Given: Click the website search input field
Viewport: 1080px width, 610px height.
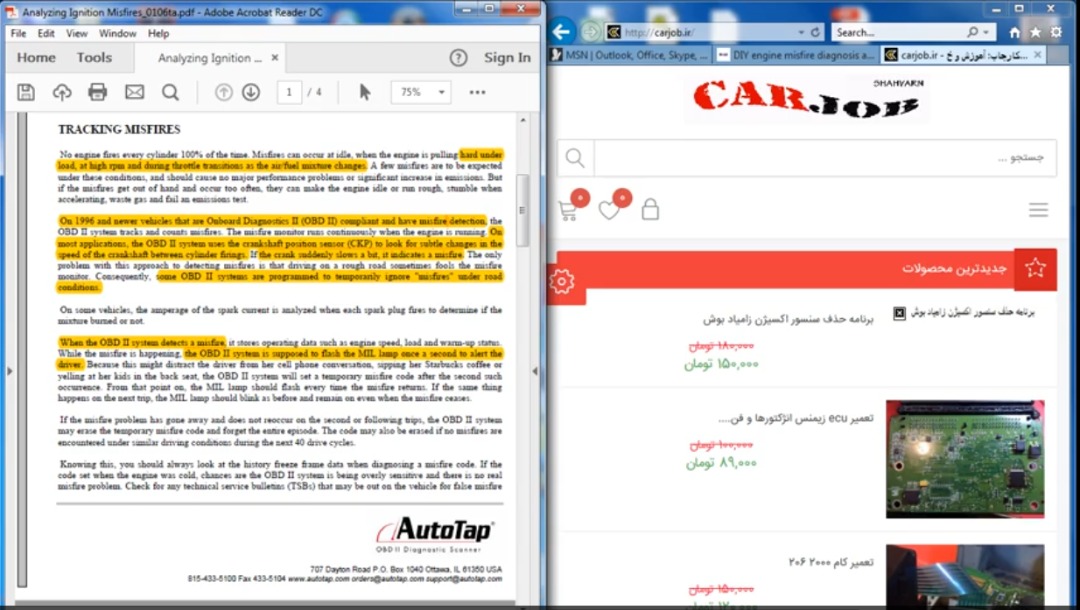Looking at the screenshot, I should pyautogui.click(x=825, y=158).
